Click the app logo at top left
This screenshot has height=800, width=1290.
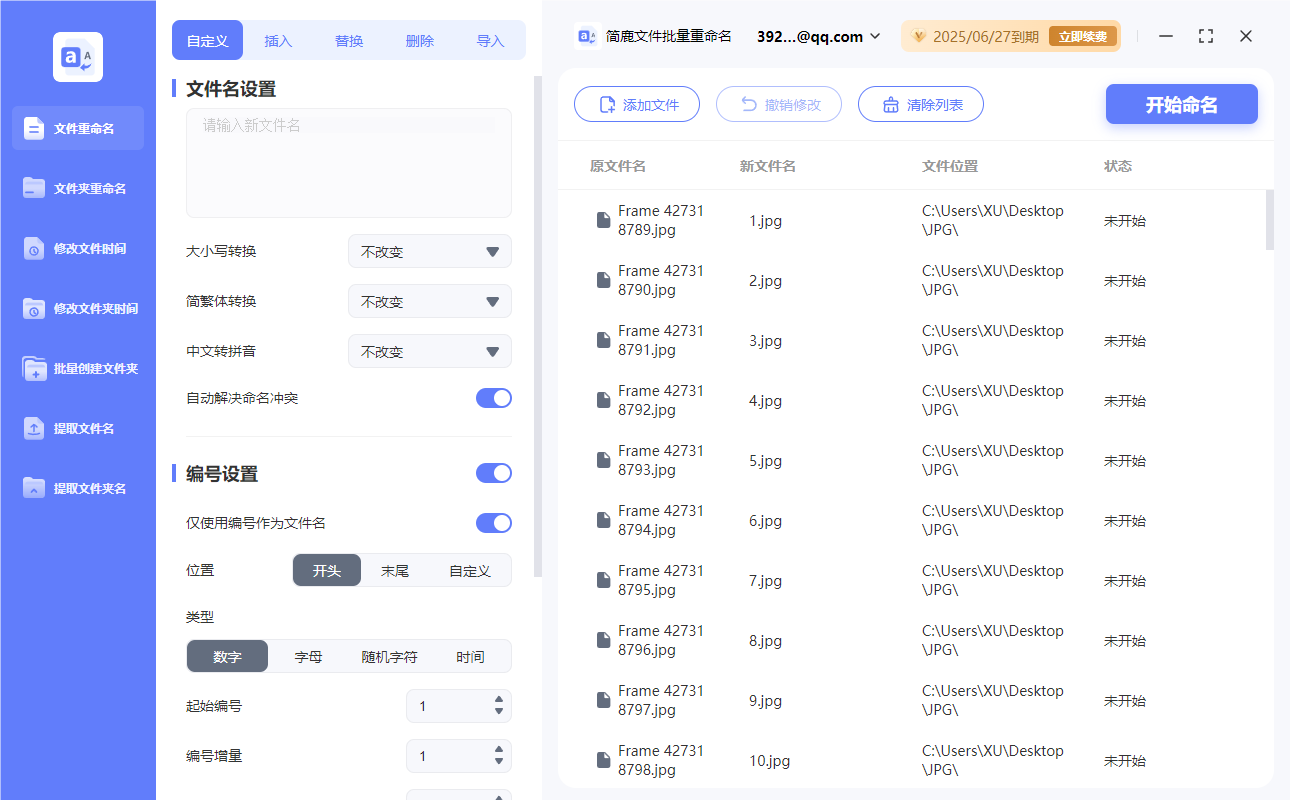(77, 56)
